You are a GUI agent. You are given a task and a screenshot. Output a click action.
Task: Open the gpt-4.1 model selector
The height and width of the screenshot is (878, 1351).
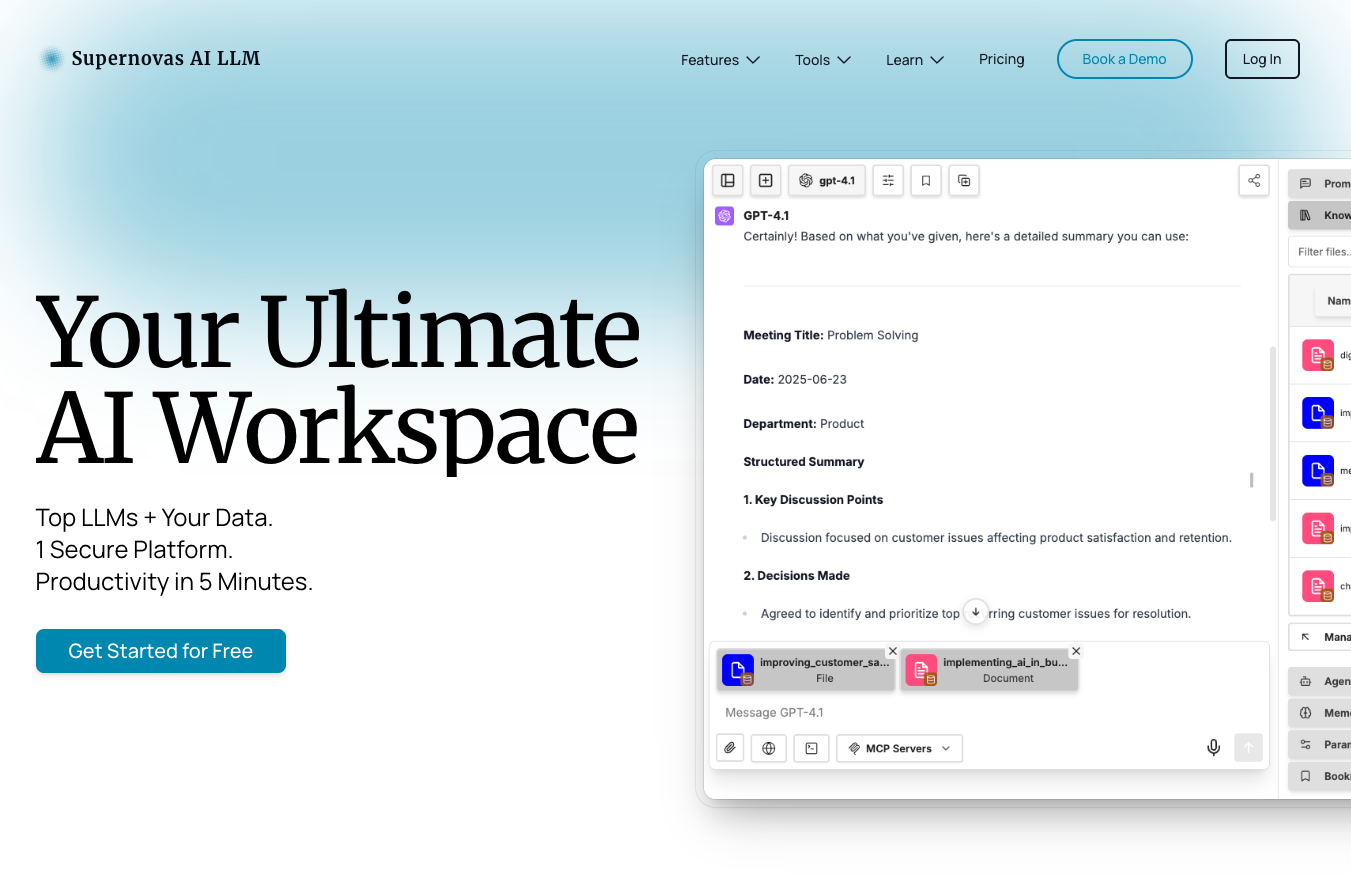tap(827, 181)
